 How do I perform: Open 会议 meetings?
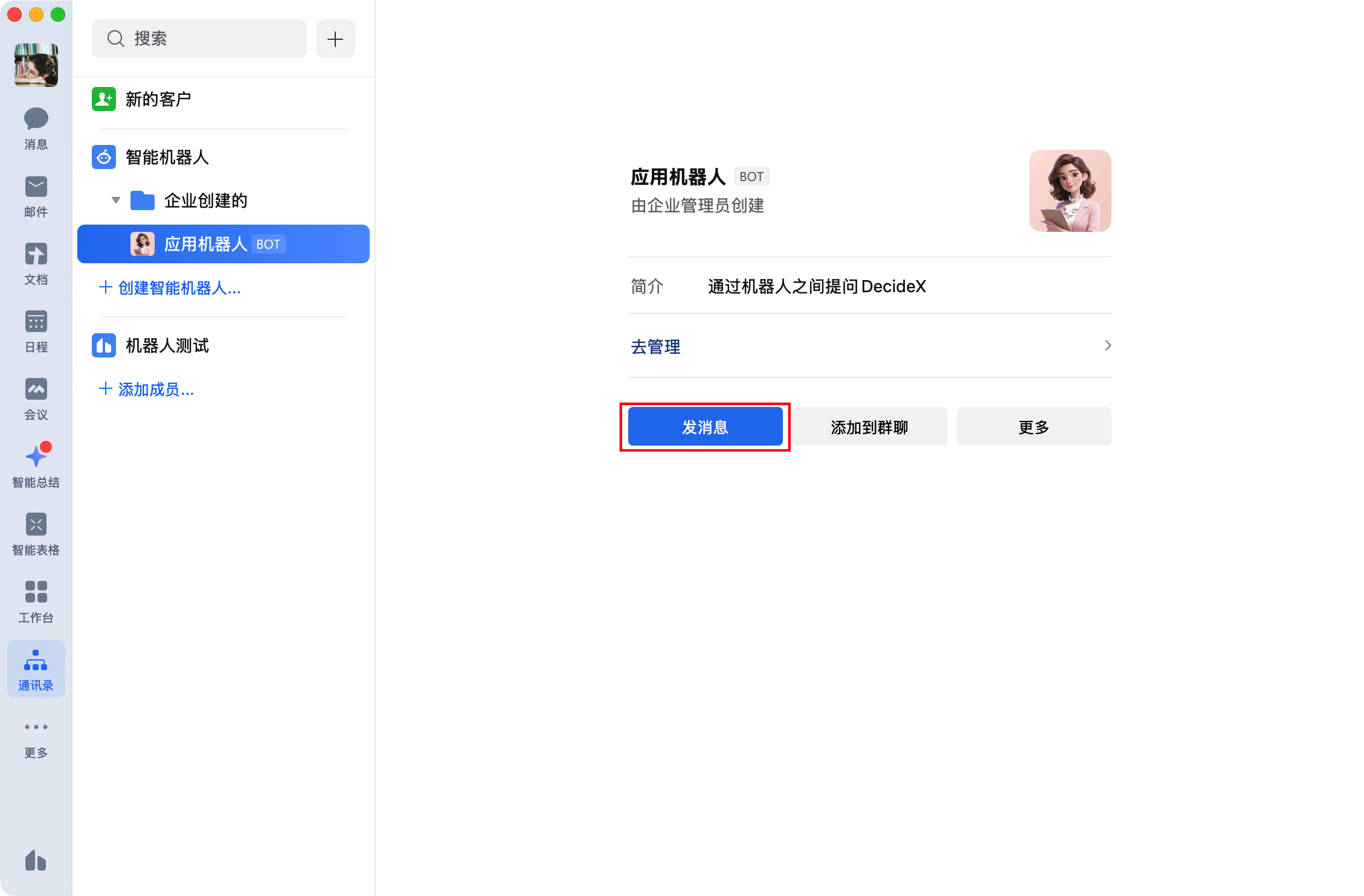(x=36, y=399)
